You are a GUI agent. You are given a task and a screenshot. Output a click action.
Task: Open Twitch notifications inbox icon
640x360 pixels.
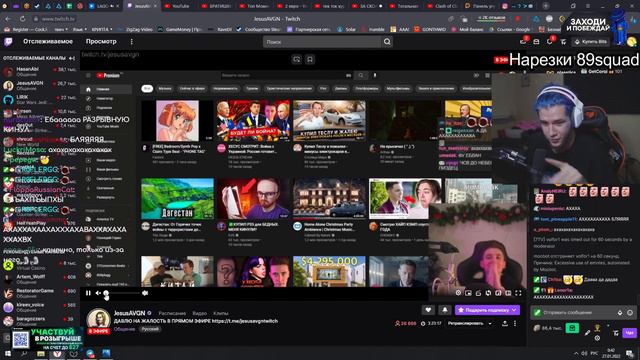pos(523,42)
